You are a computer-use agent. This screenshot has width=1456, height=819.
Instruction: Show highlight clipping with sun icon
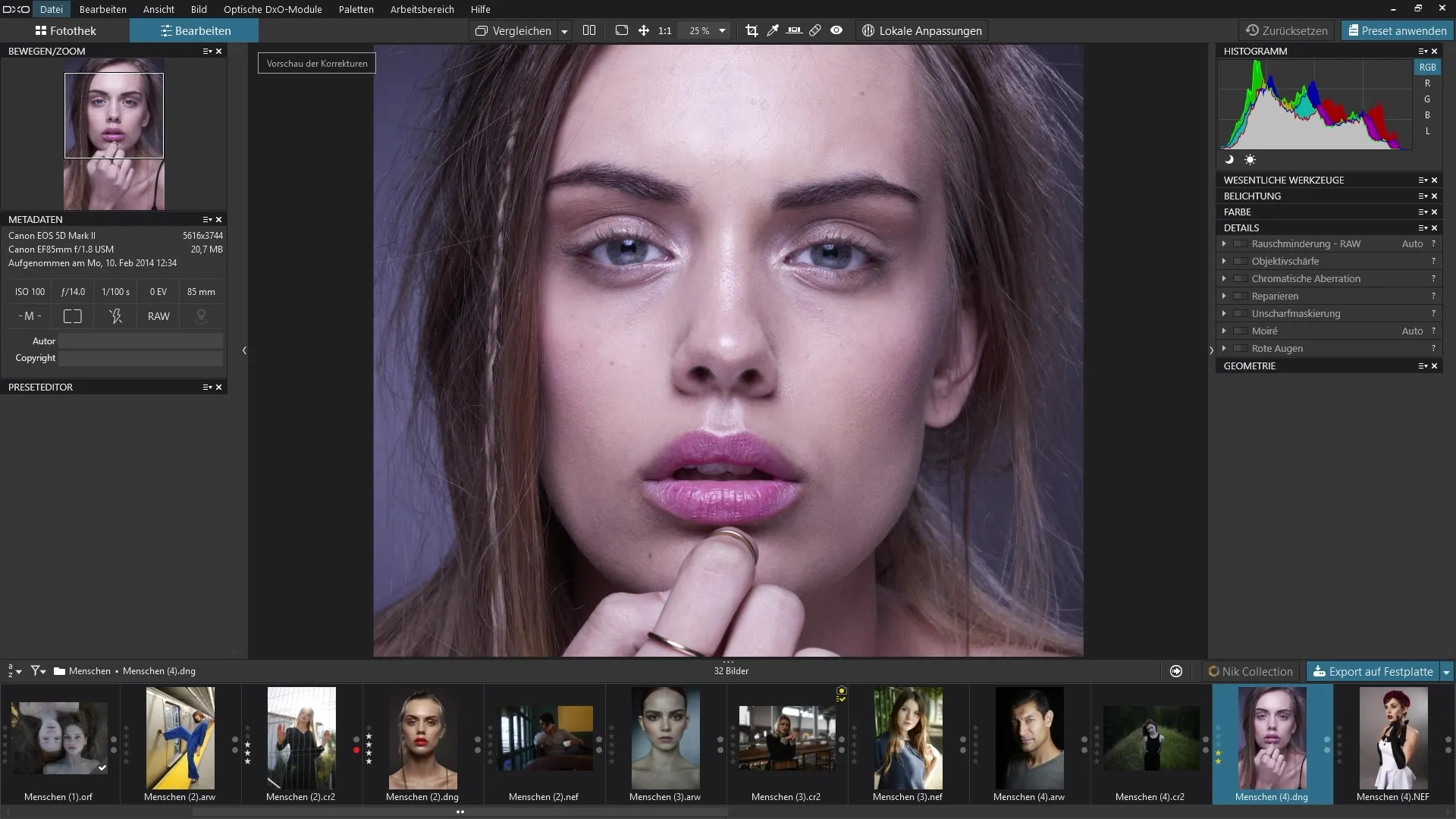coord(1250,159)
